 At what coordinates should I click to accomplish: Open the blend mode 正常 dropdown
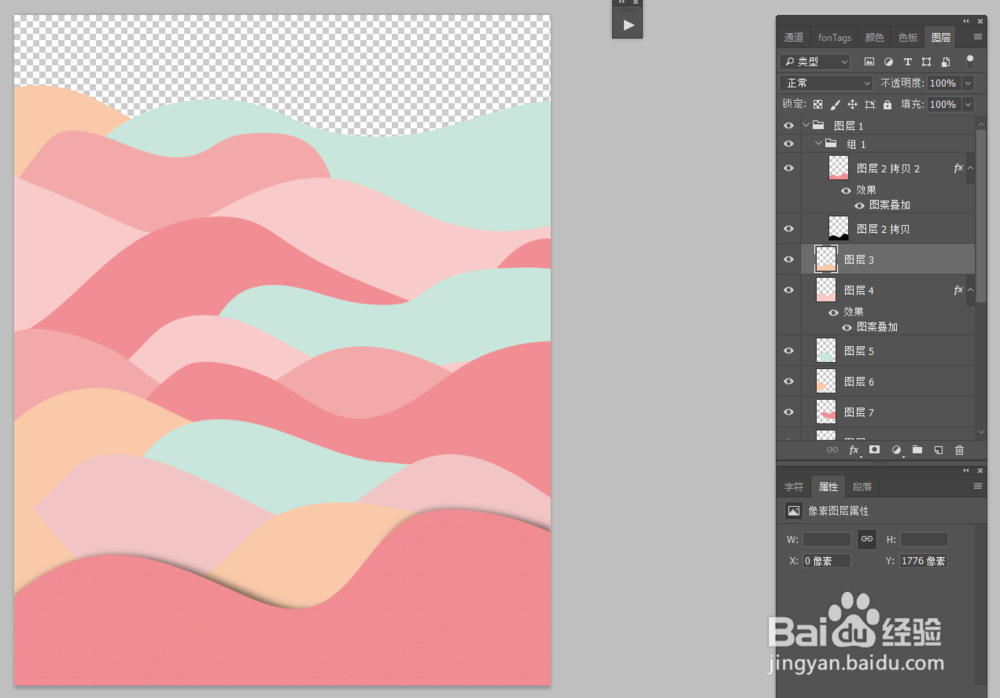[826, 83]
